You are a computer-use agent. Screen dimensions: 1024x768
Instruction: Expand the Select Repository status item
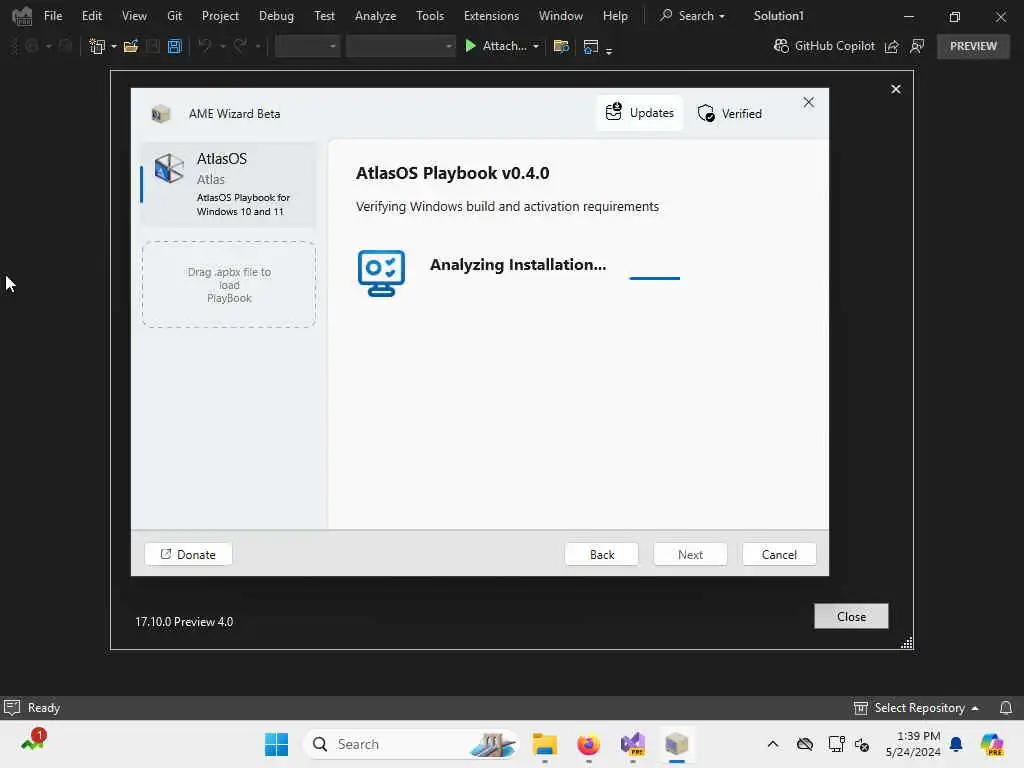[916, 708]
